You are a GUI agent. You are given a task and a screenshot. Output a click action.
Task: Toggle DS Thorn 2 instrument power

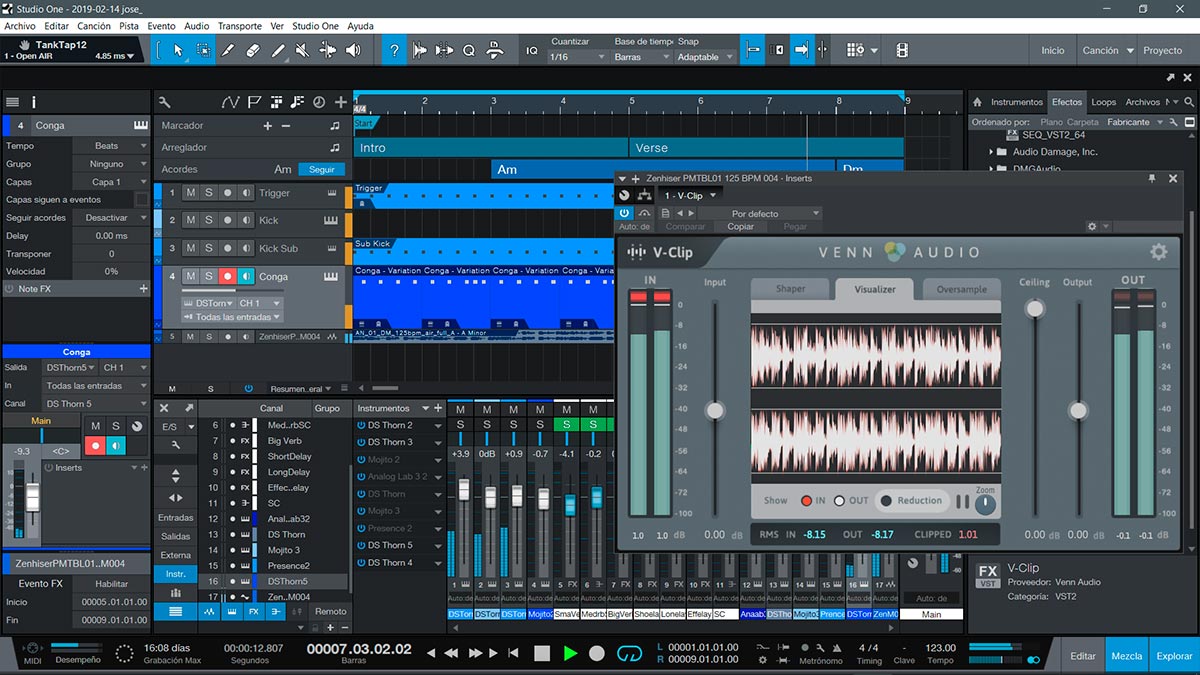361,425
